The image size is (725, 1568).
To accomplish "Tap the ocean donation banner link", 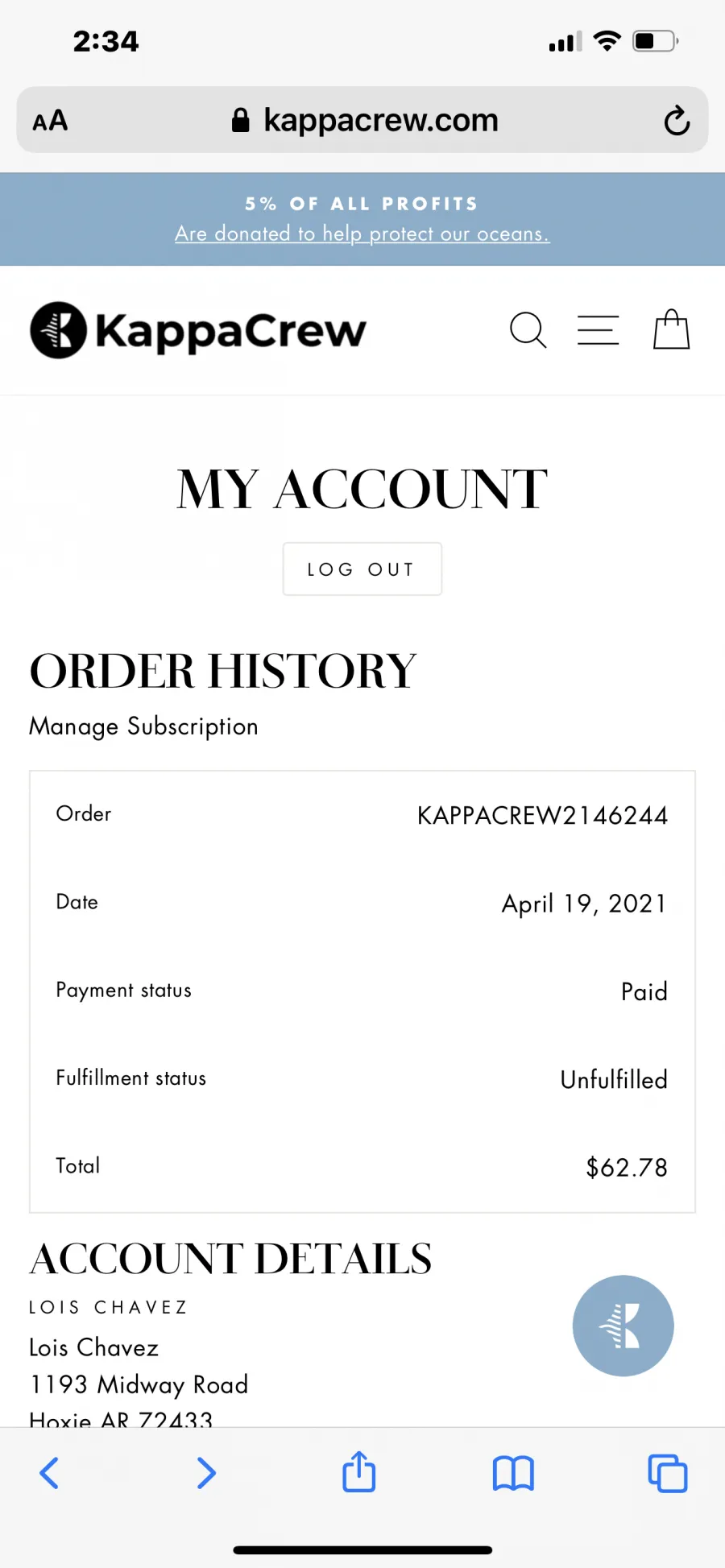I will coord(362,234).
